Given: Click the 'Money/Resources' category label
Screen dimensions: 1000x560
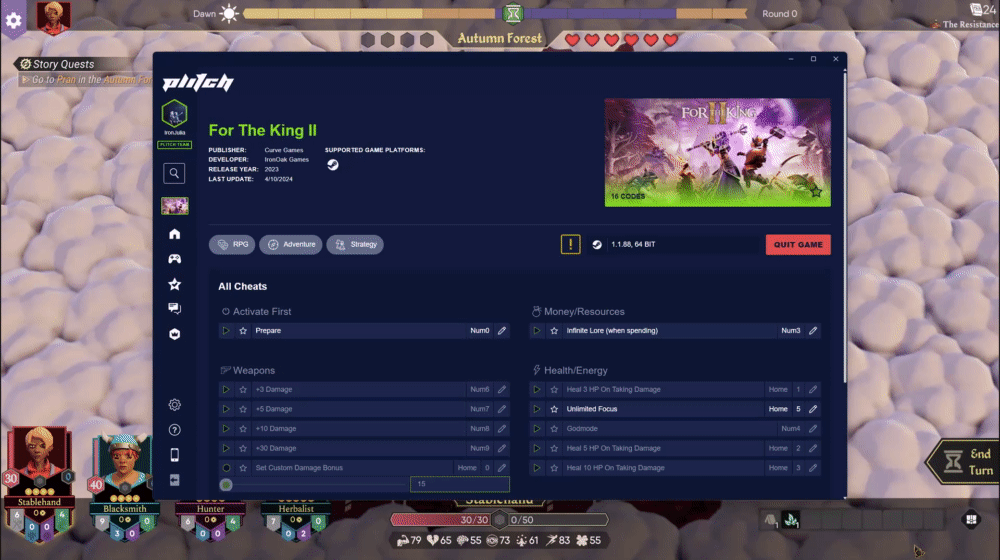Looking at the screenshot, I should point(584,312).
